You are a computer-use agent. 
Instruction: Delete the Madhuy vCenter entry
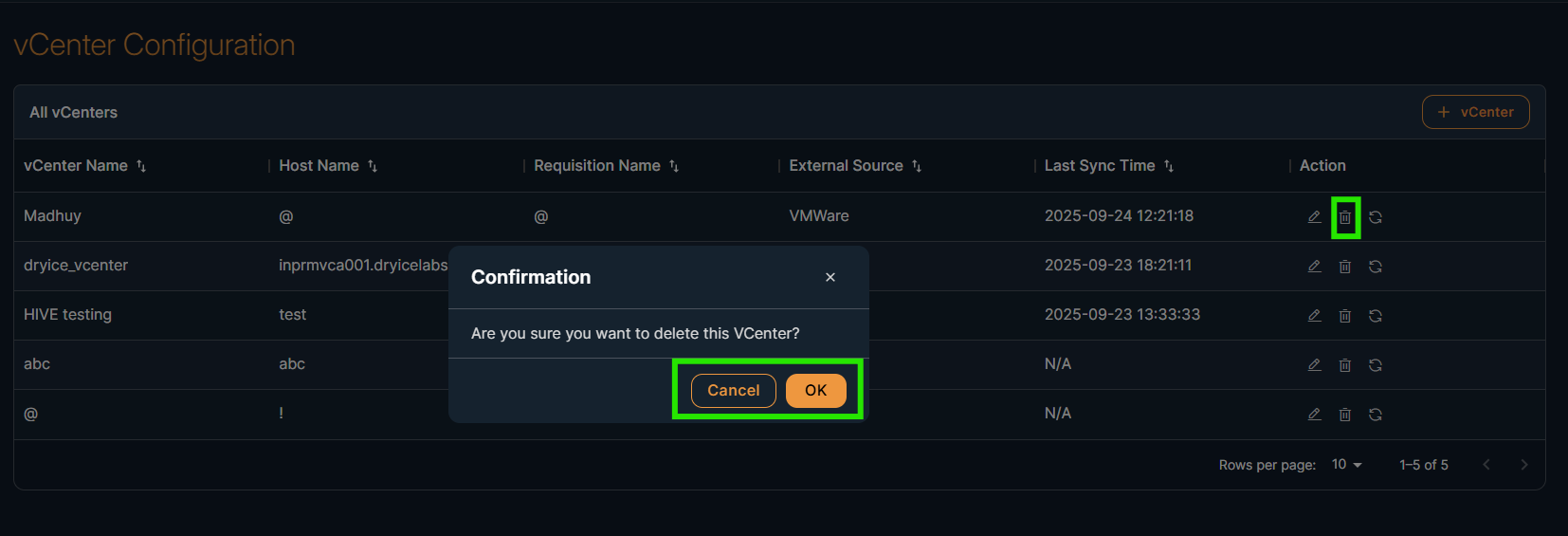click(1344, 217)
